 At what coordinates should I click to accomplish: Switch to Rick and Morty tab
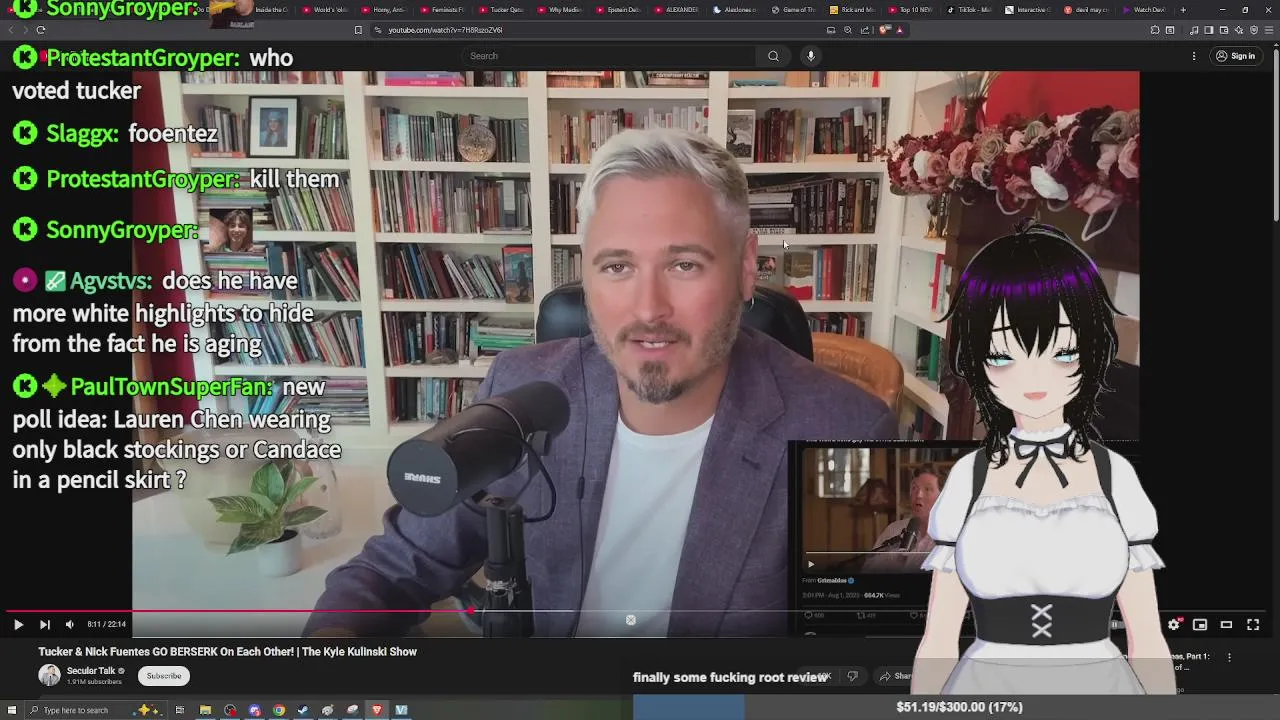[x=855, y=10]
